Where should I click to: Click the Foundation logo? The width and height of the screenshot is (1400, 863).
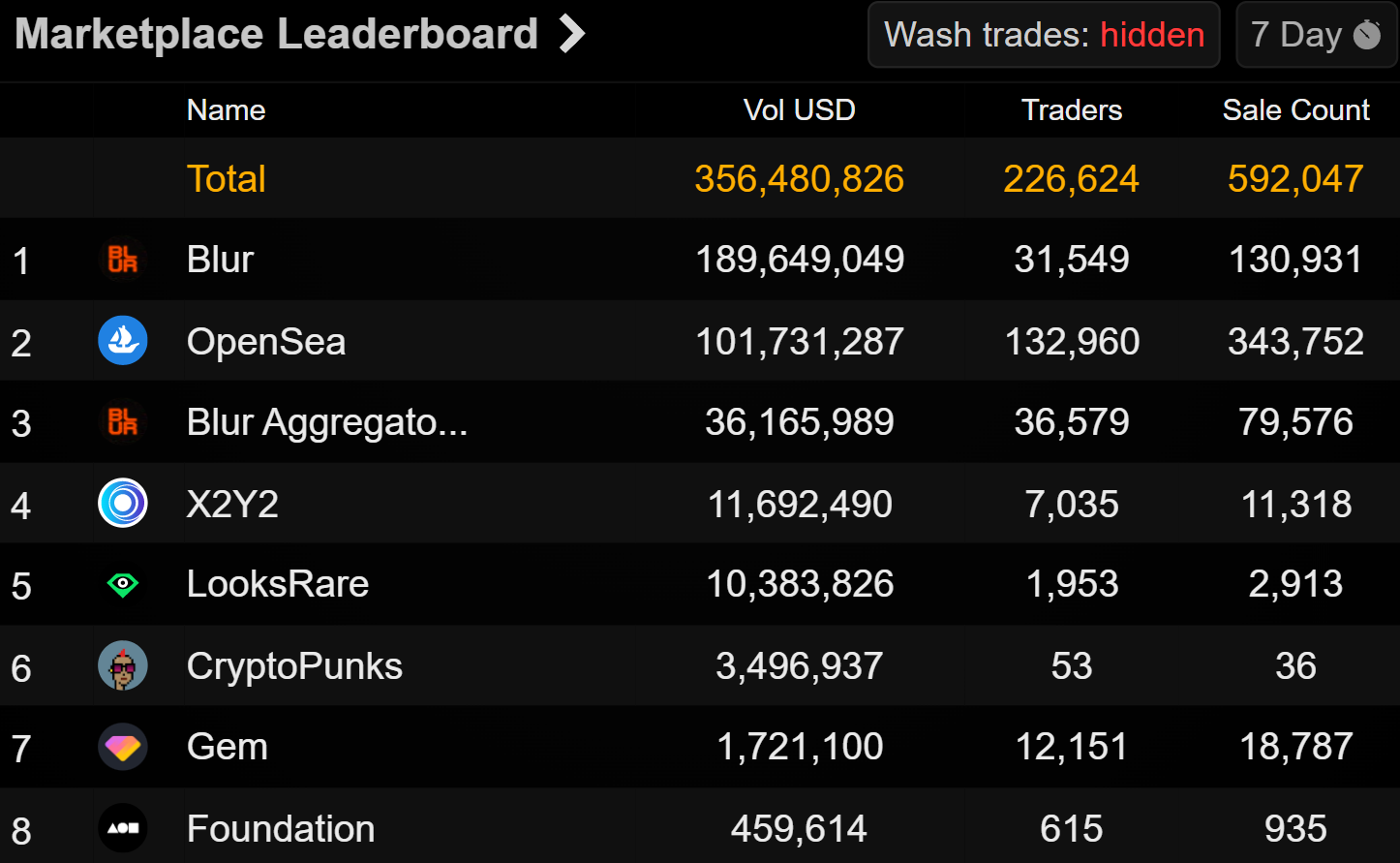(122, 828)
